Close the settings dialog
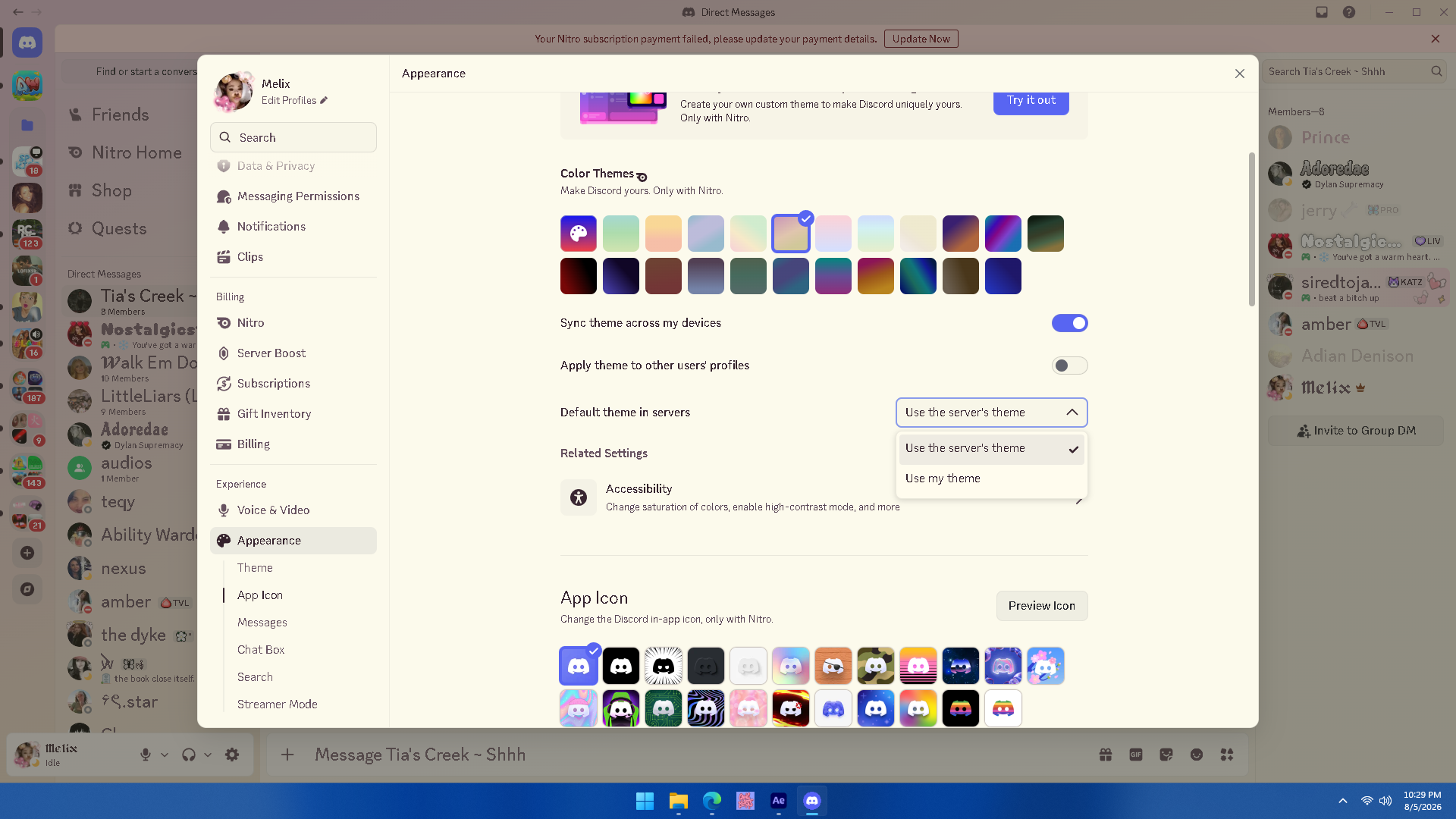Viewport: 1456px width, 819px height. point(1240,74)
